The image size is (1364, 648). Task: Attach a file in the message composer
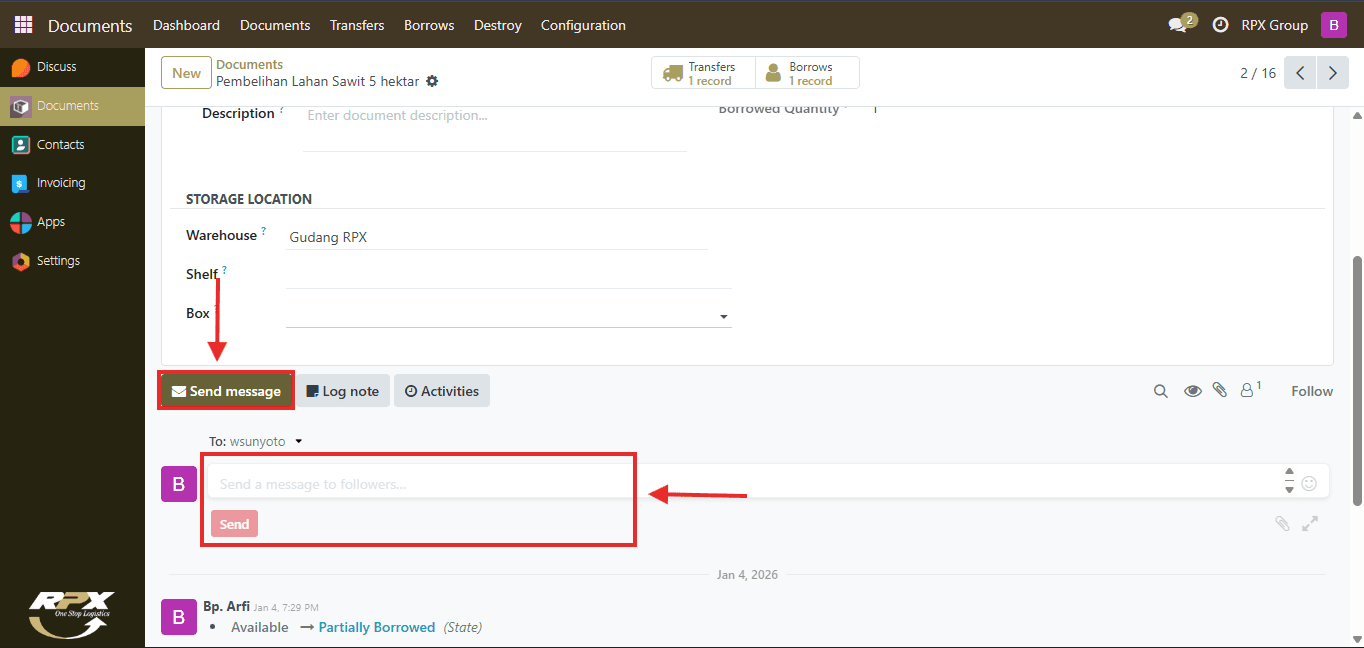(1282, 523)
